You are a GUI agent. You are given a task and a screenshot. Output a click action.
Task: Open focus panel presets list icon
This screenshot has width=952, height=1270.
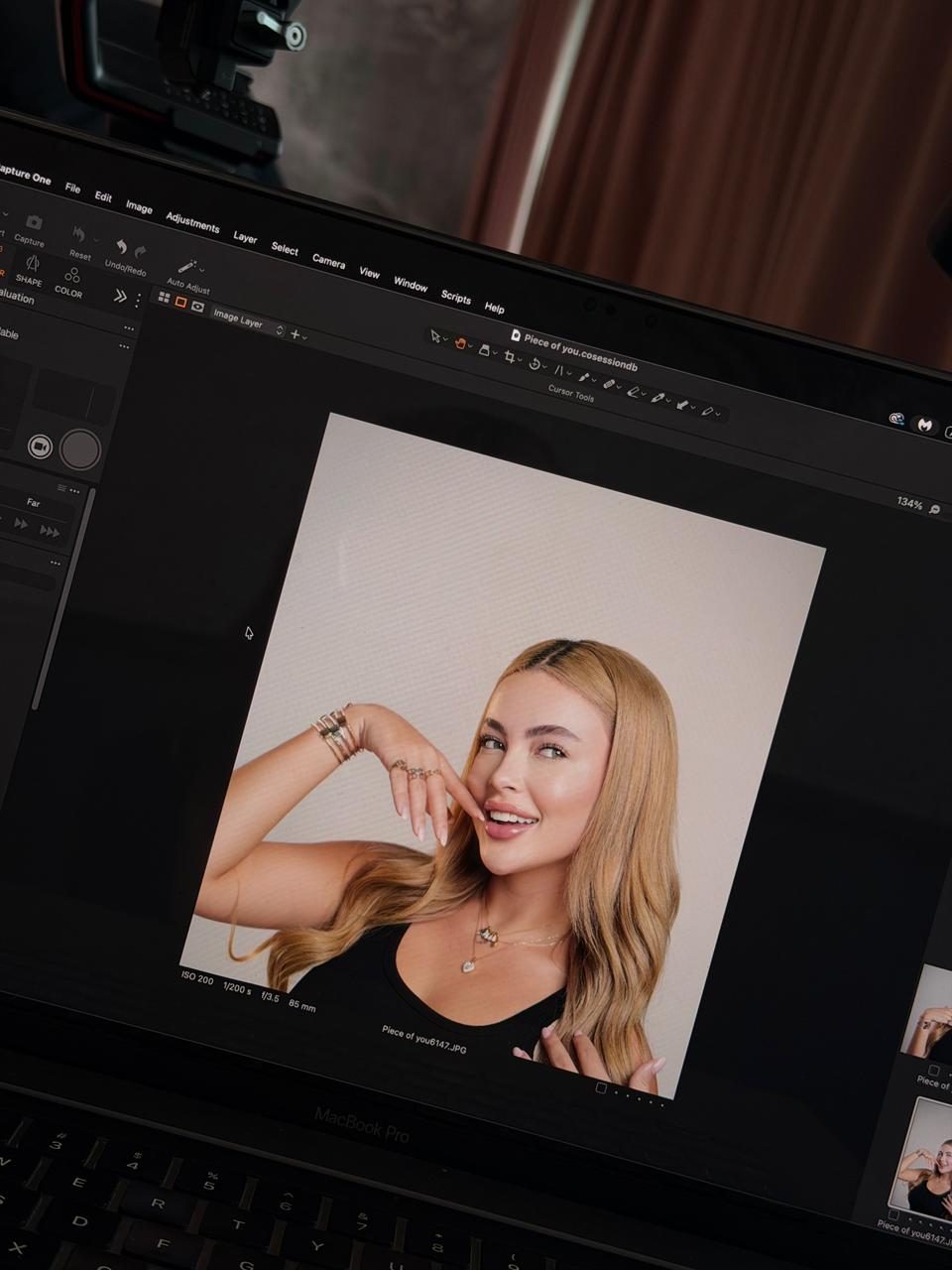[x=61, y=487]
